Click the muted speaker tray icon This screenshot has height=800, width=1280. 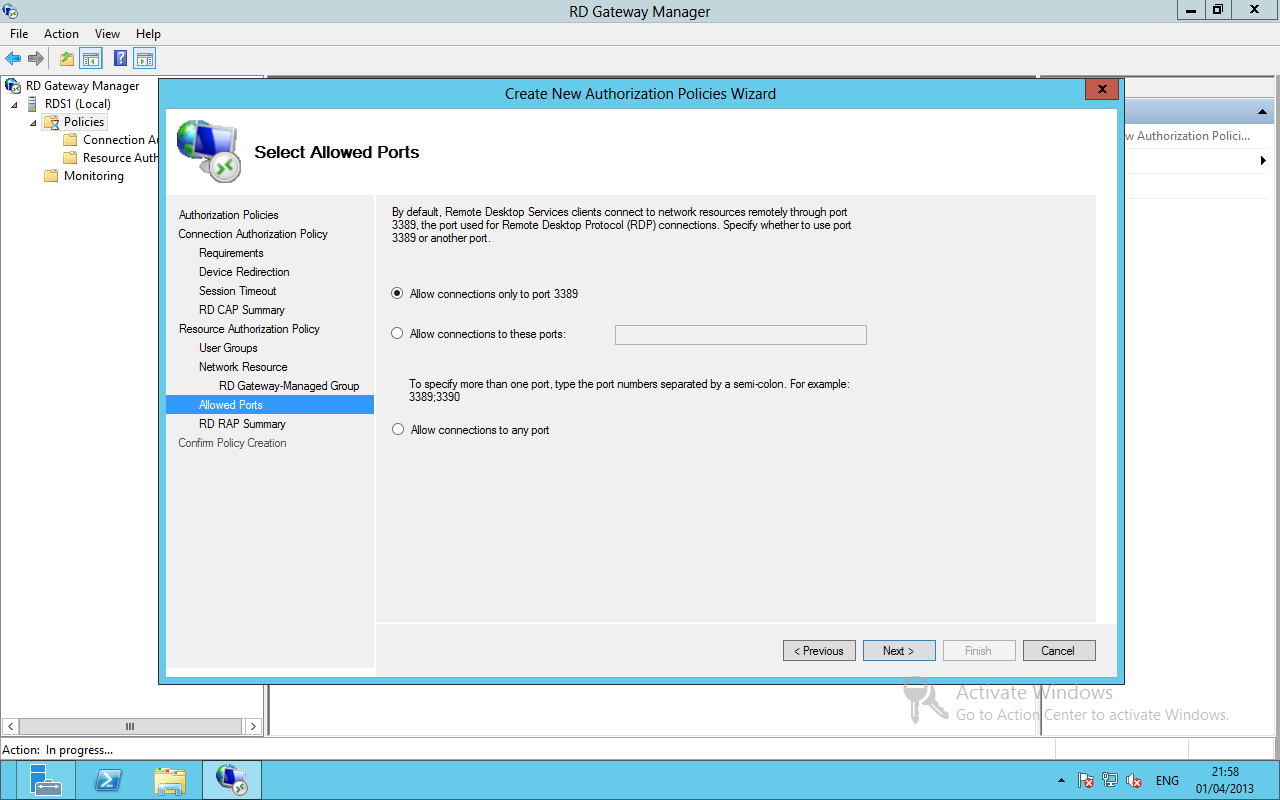(x=1134, y=781)
